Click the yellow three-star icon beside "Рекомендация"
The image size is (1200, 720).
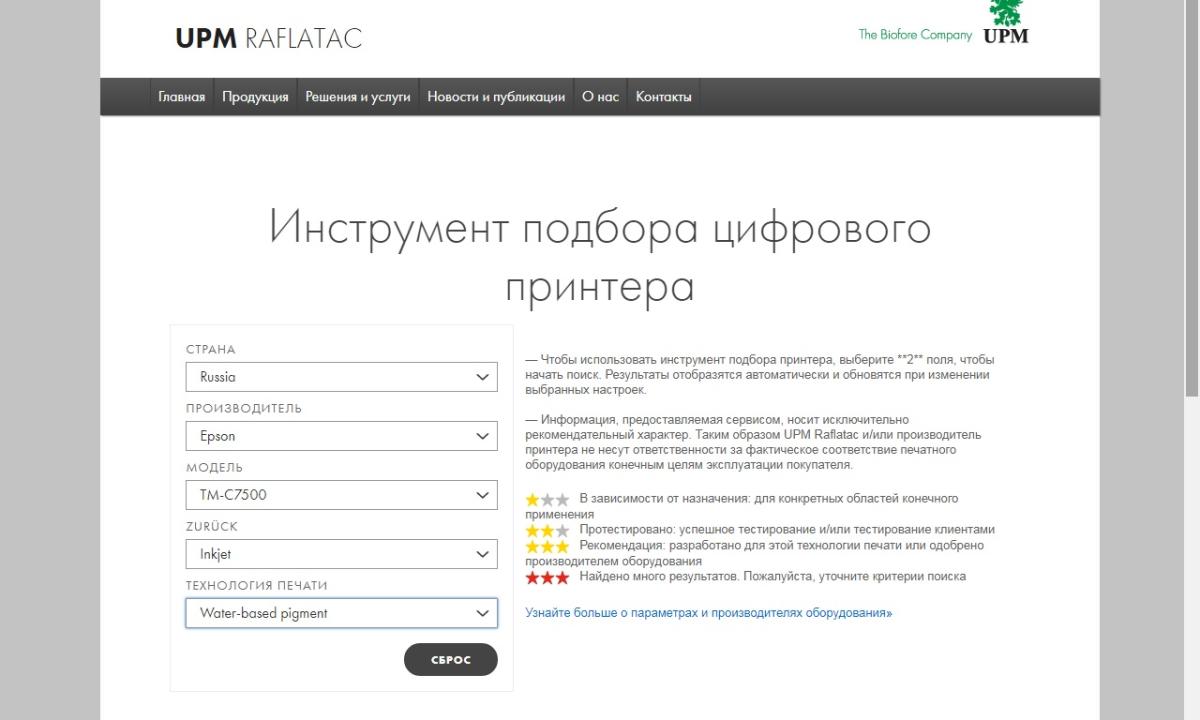click(547, 545)
